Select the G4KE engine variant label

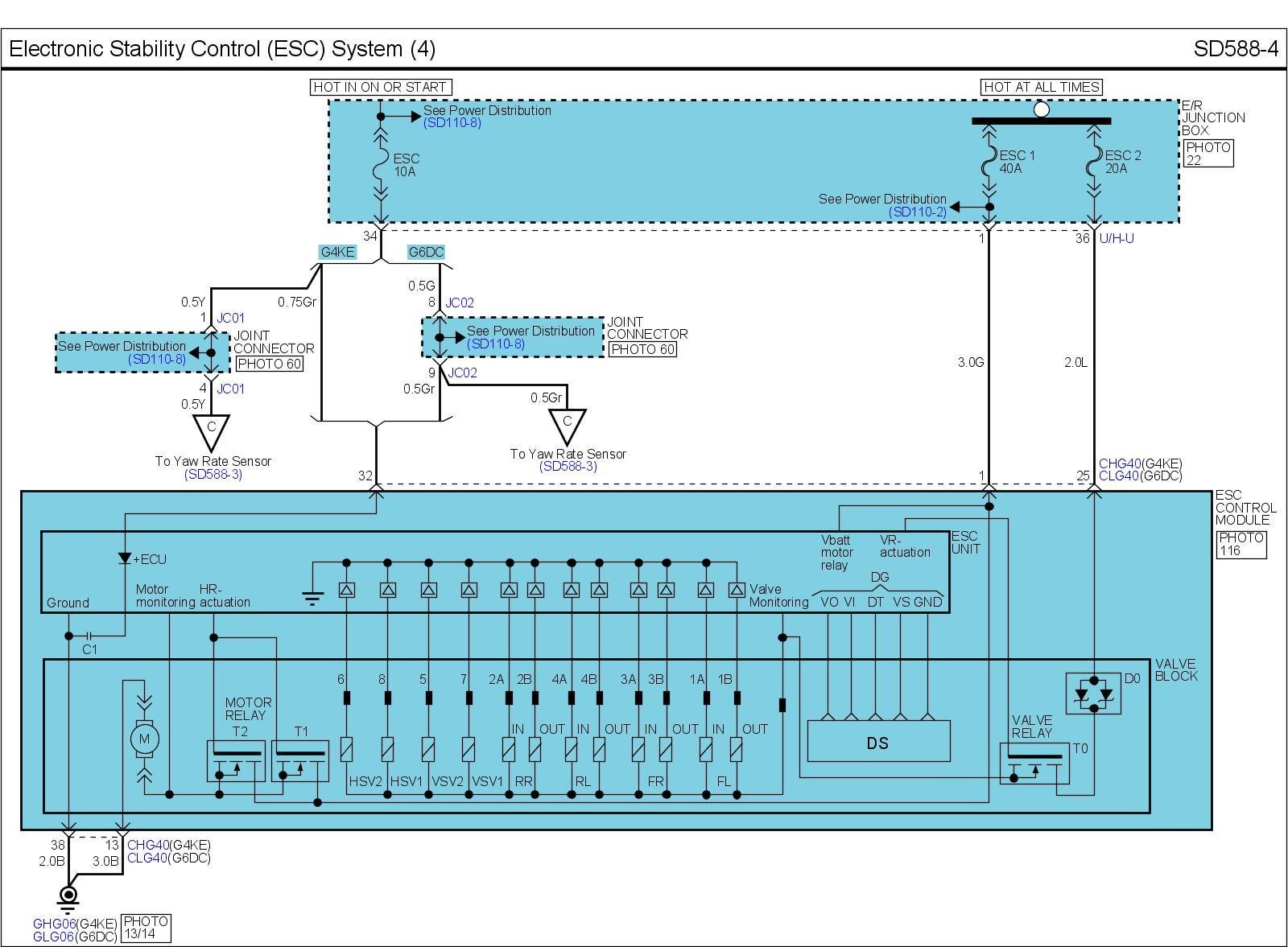point(337,252)
